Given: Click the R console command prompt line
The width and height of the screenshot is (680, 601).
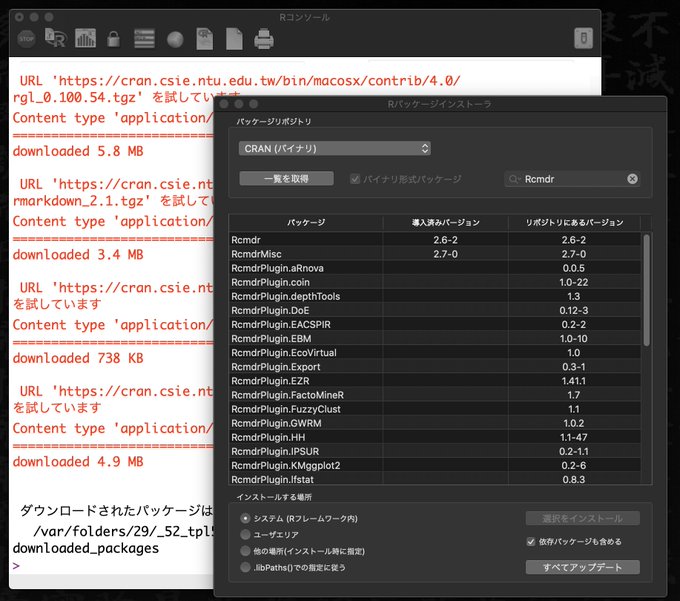Looking at the screenshot, I should point(113,566).
